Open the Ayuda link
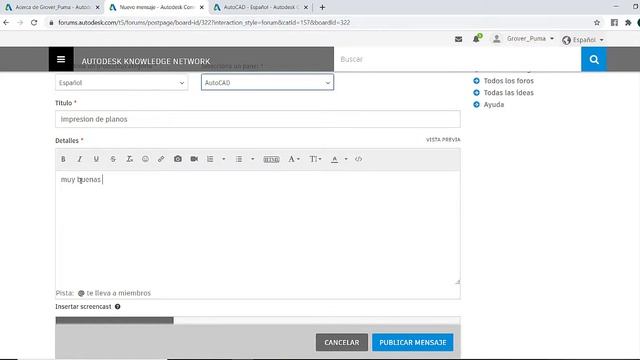Screen dimensions: 640x360 pyautogui.click(x=494, y=104)
